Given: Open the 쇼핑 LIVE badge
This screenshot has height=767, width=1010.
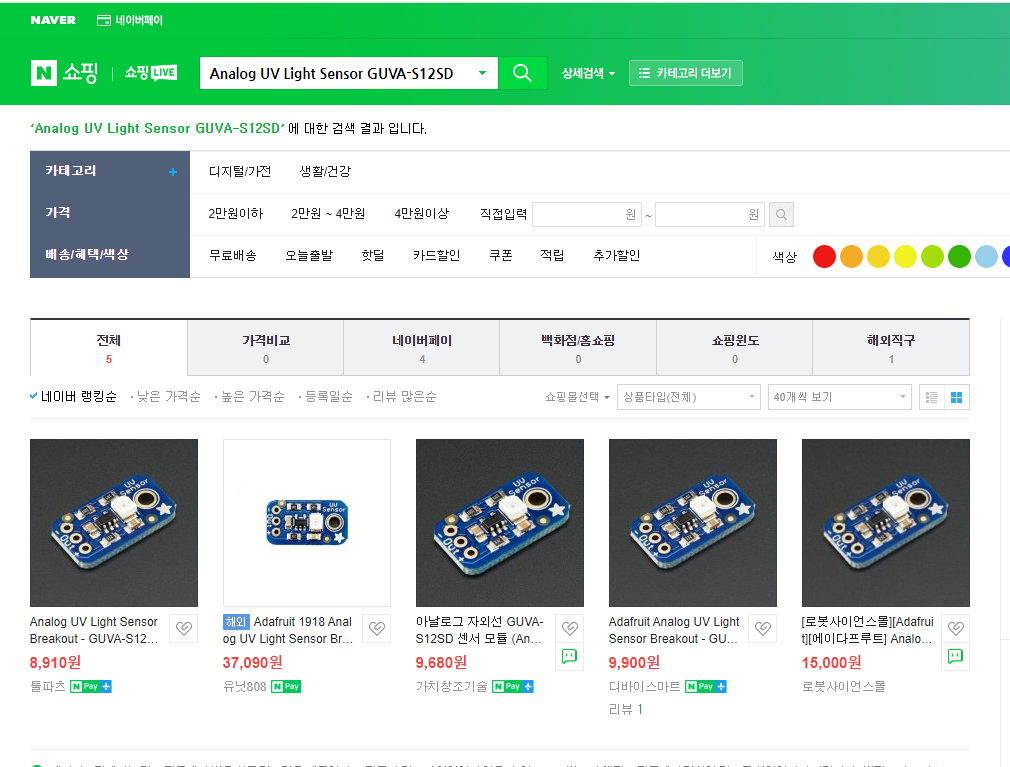Looking at the screenshot, I should [x=151, y=73].
